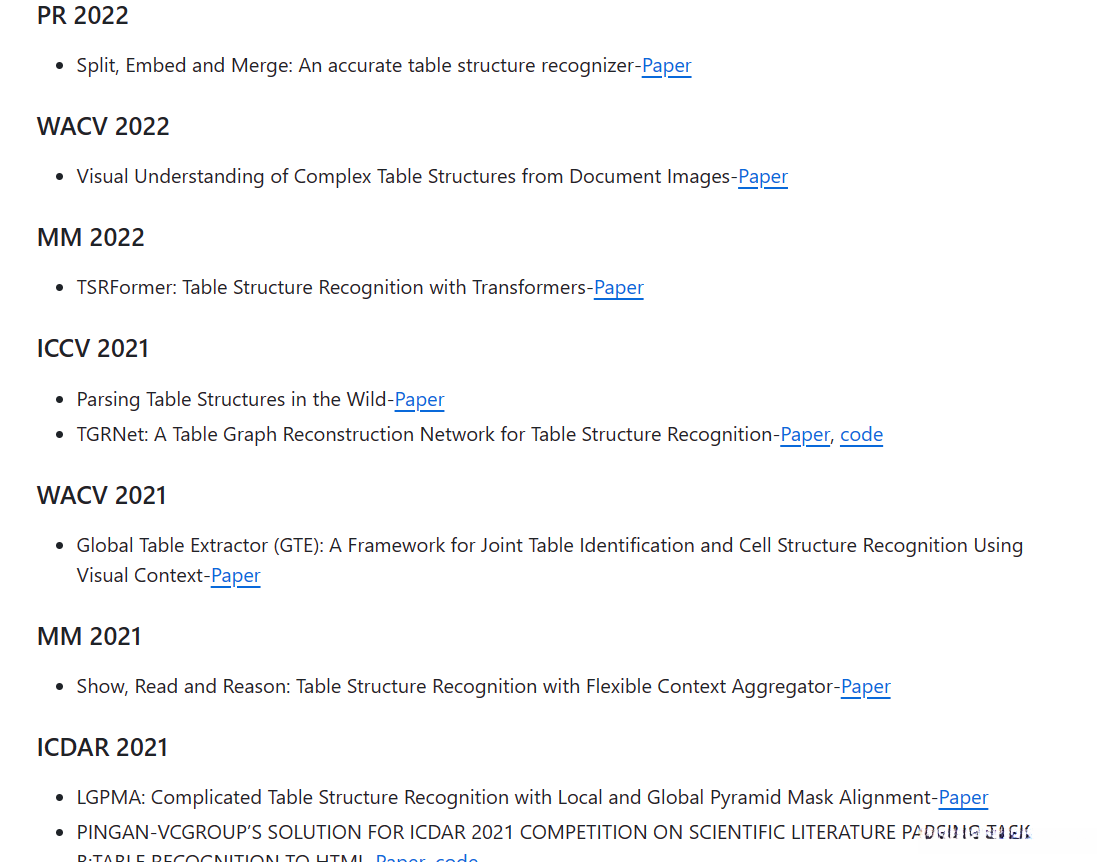This screenshot has height=862, width=1109.
Task: Click the LGPMA entry title text
Action: [x=505, y=798]
